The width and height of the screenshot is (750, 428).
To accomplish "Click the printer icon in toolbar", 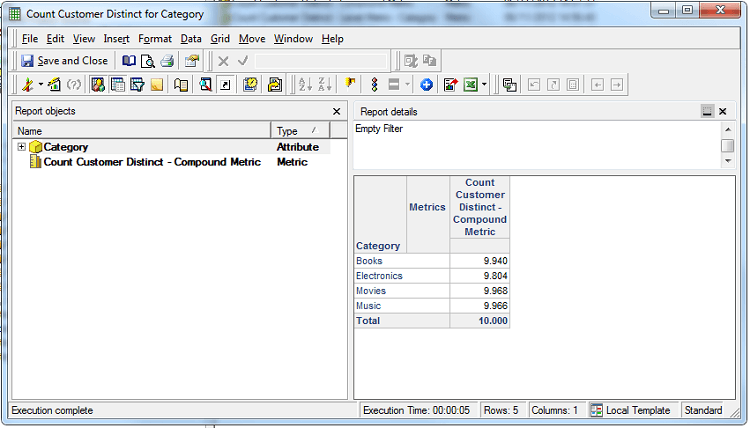I will coord(167,61).
